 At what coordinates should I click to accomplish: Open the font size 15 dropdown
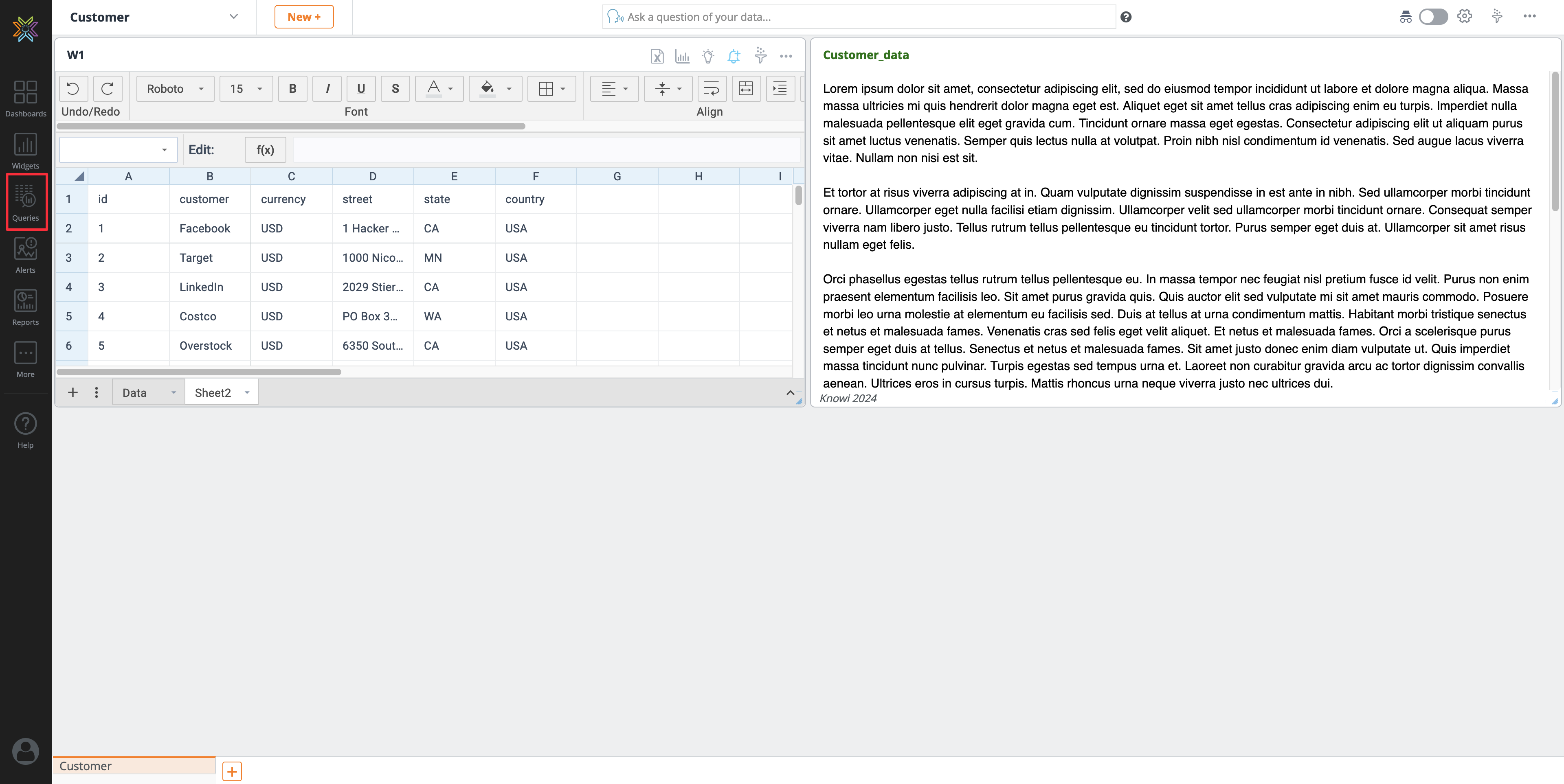click(246, 89)
